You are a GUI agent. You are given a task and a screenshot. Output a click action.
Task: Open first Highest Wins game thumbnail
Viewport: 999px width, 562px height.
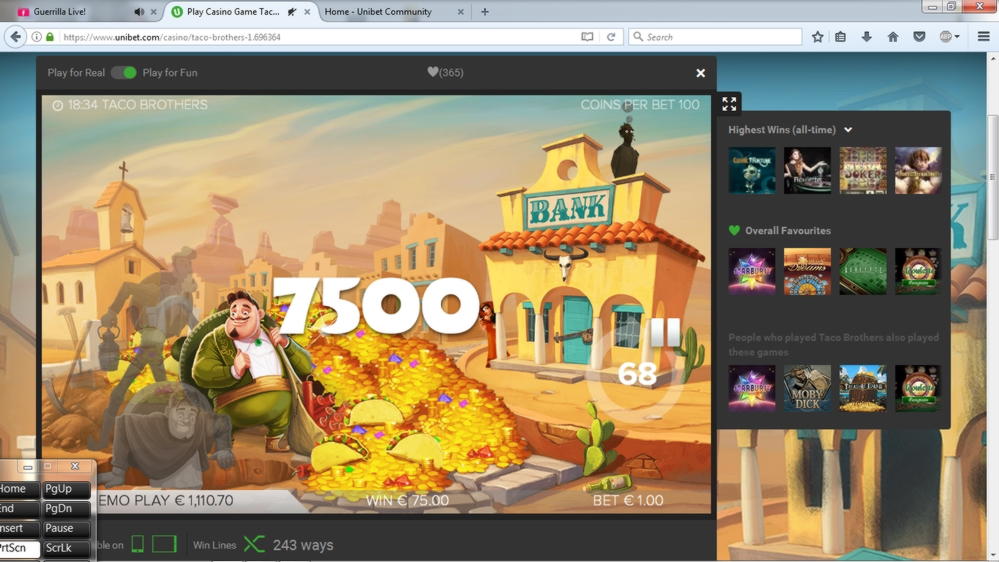pos(752,170)
